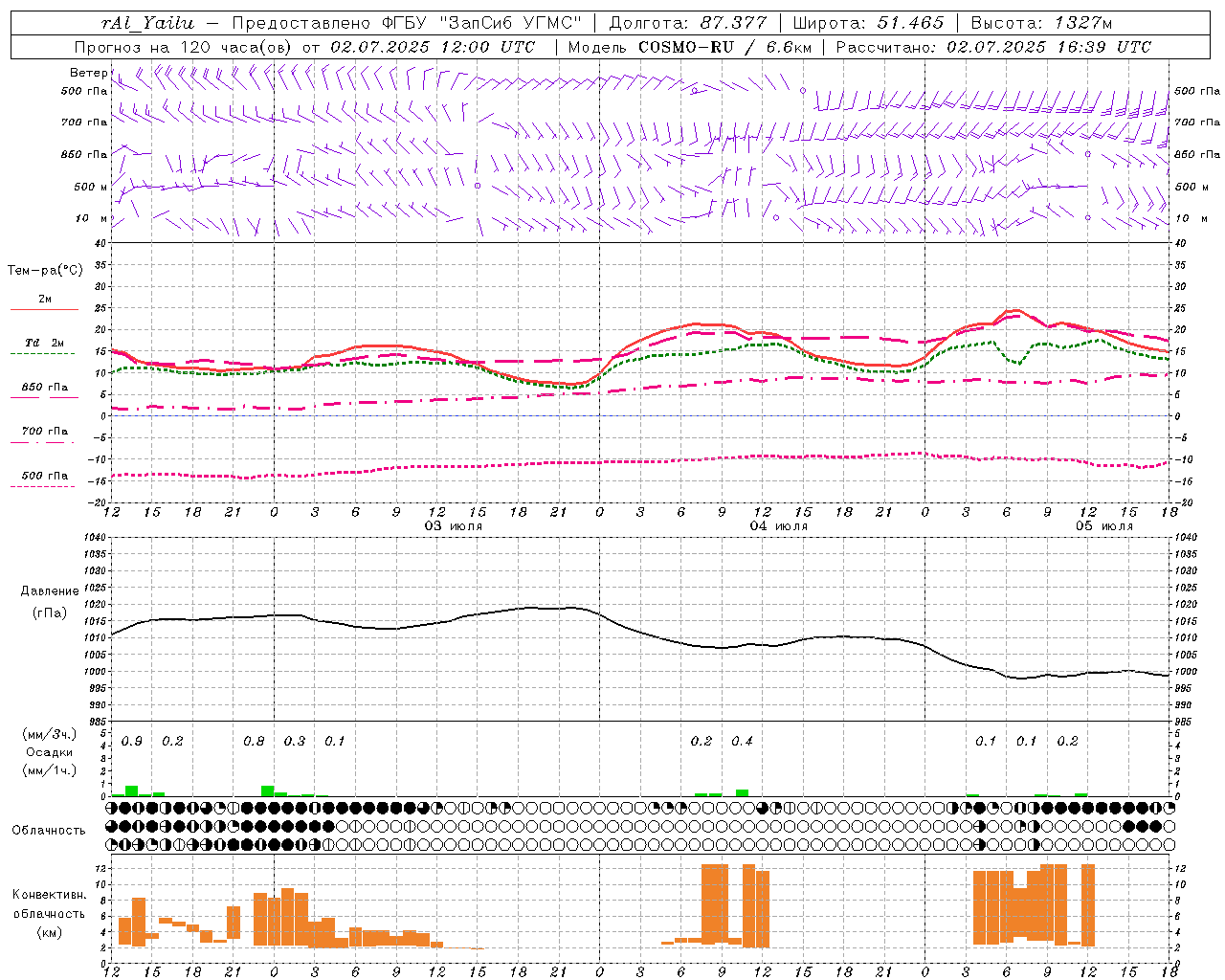Click the '850 гПа' entry in temperature legend
The image size is (1225, 980).
coord(45,388)
